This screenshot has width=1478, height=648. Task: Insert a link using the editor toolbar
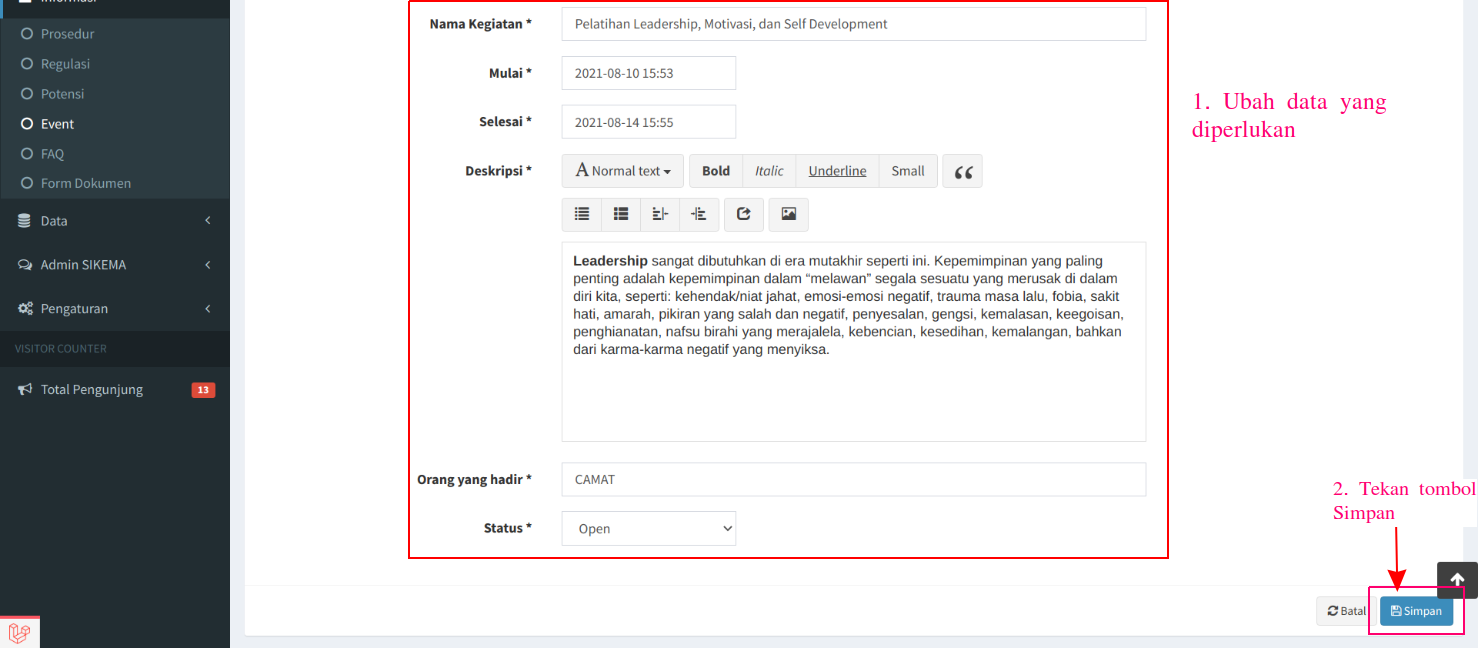pyautogui.click(x=743, y=214)
